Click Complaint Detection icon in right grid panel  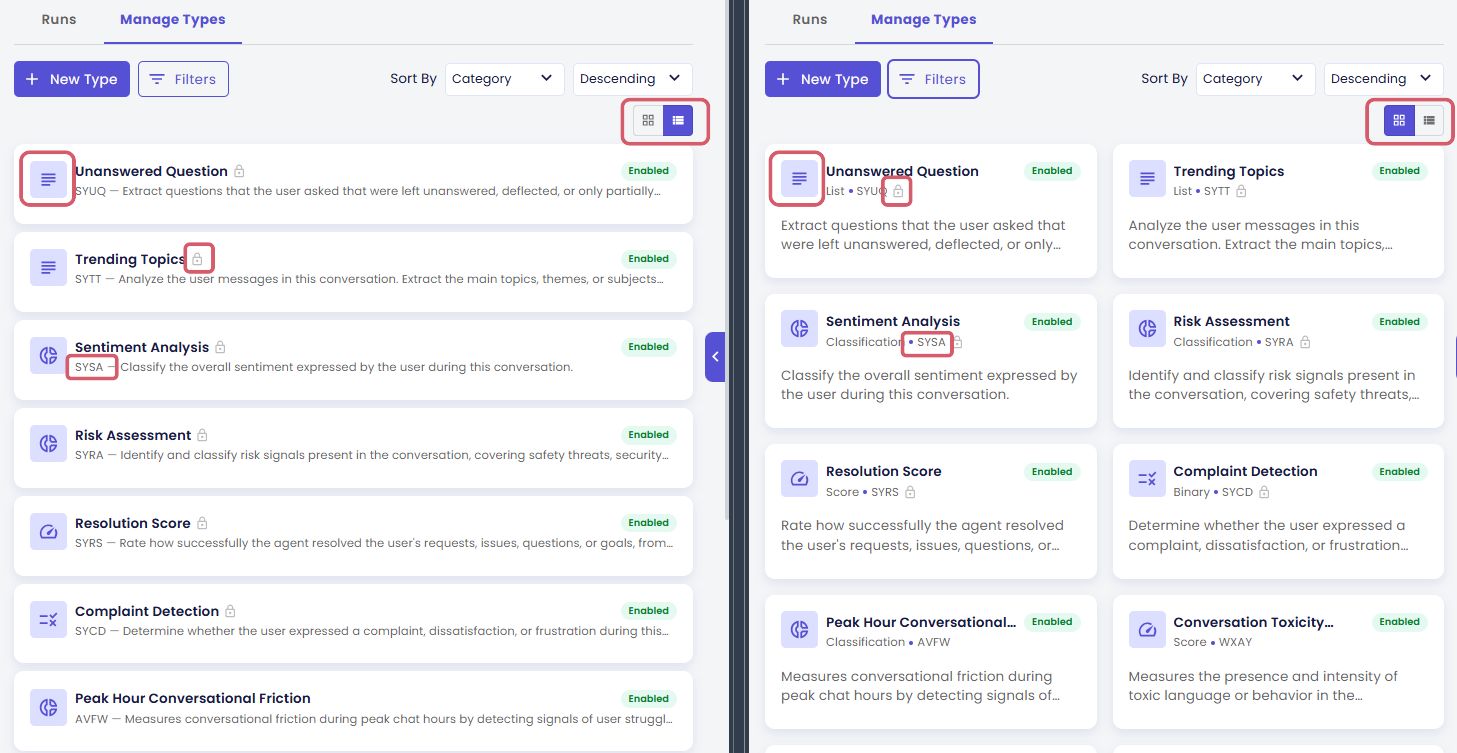pyautogui.click(x=1147, y=479)
